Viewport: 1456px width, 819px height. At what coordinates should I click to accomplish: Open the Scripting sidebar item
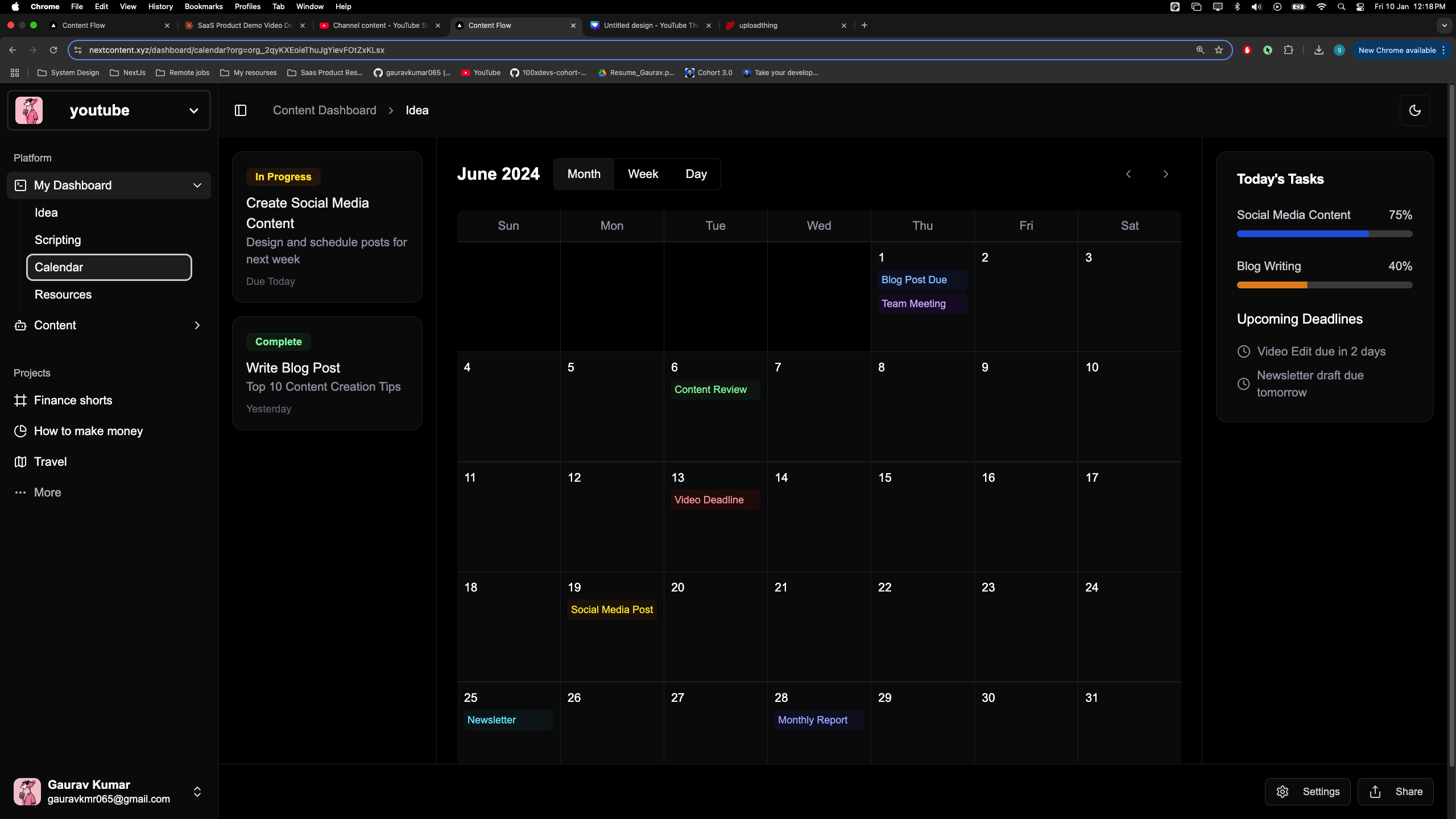pos(57,240)
